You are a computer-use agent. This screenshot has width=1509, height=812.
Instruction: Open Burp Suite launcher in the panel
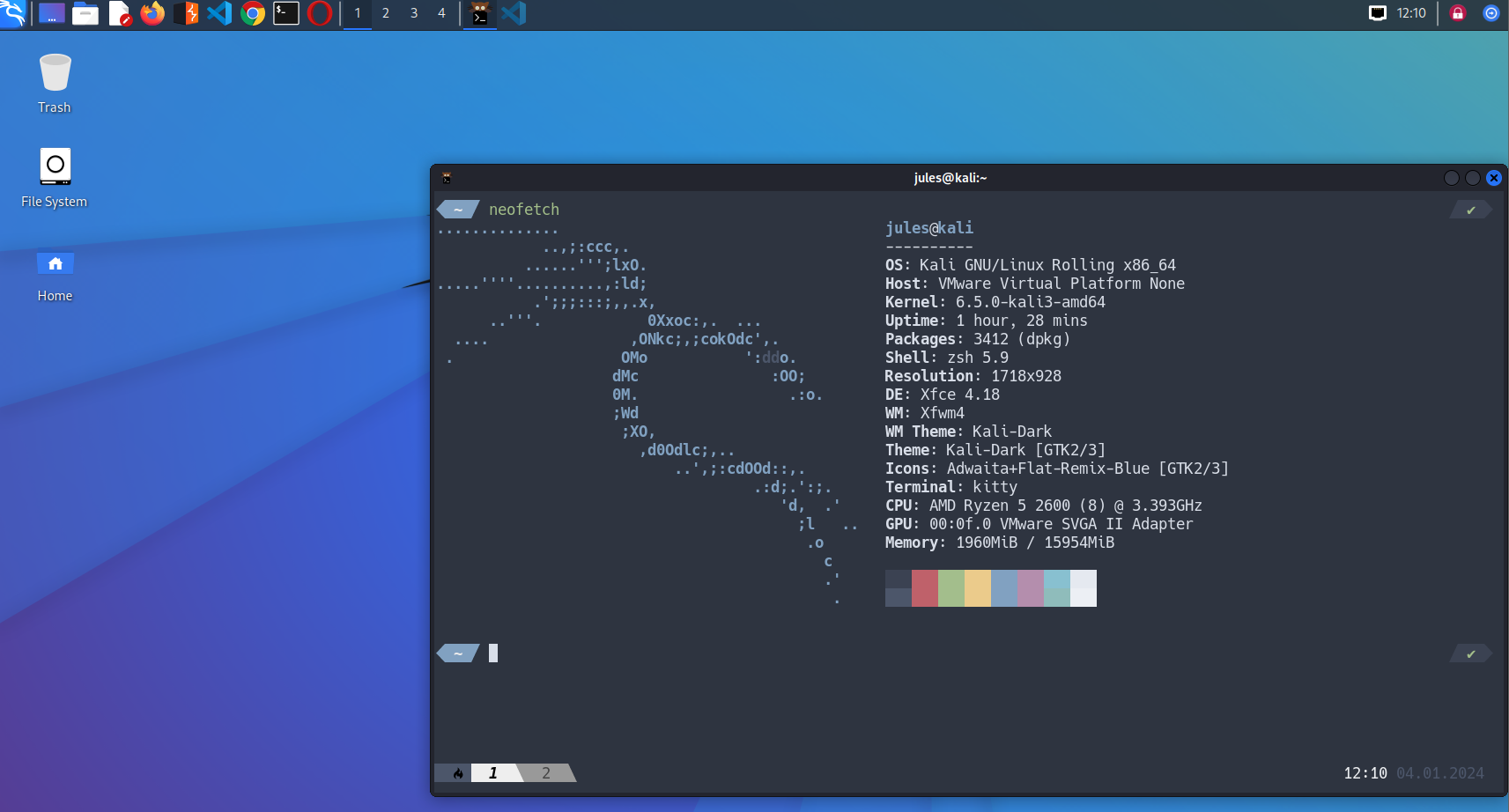tap(186, 13)
